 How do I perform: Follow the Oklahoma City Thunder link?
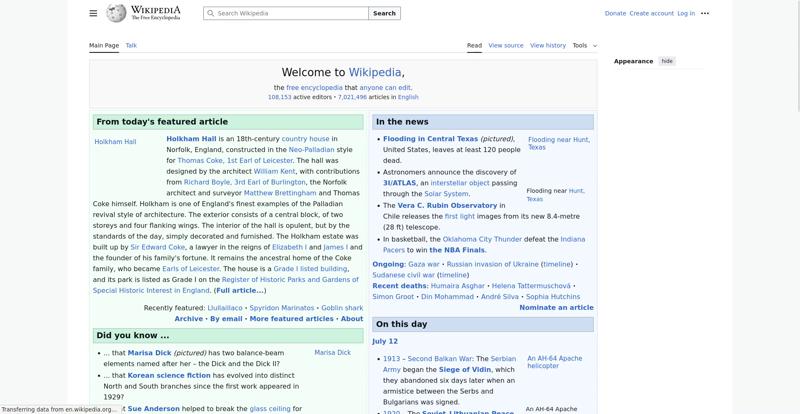tap(482, 239)
